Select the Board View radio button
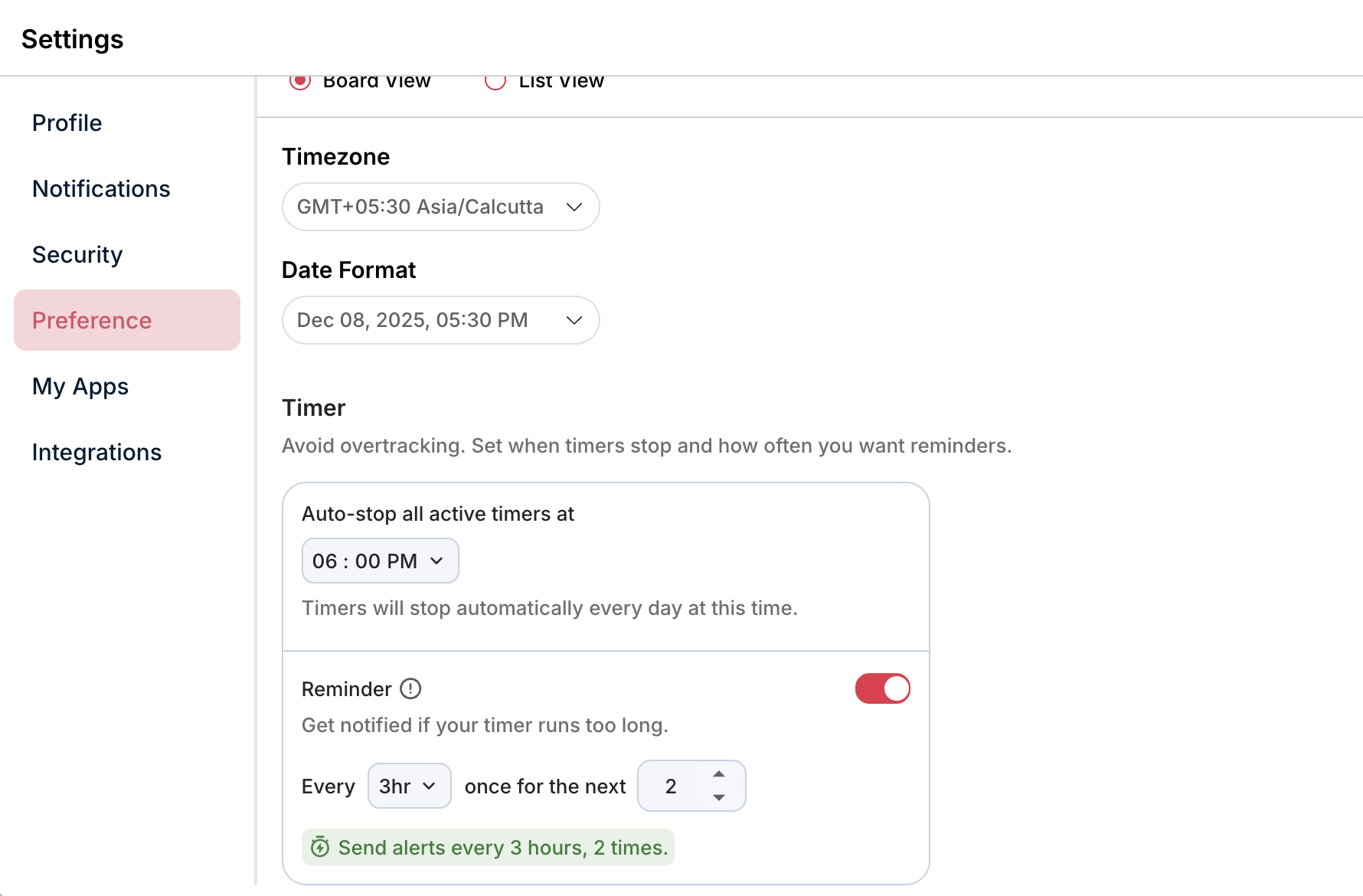 coord(300,81)
